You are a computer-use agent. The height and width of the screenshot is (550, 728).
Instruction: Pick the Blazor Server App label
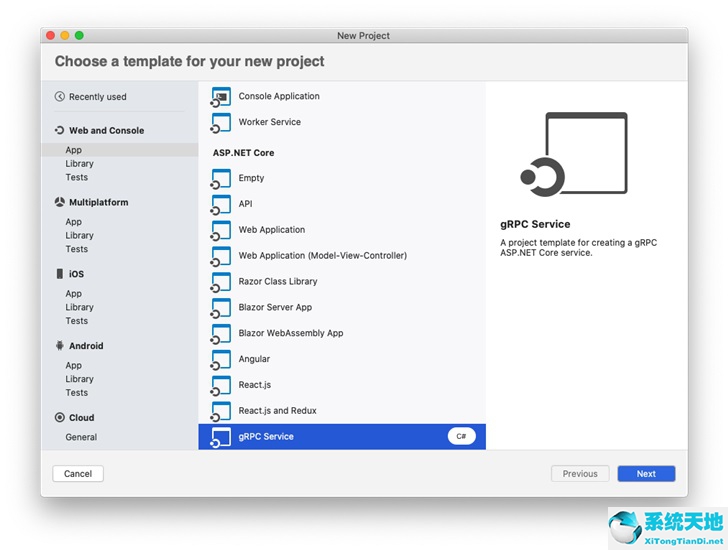(x=275, y=307)
